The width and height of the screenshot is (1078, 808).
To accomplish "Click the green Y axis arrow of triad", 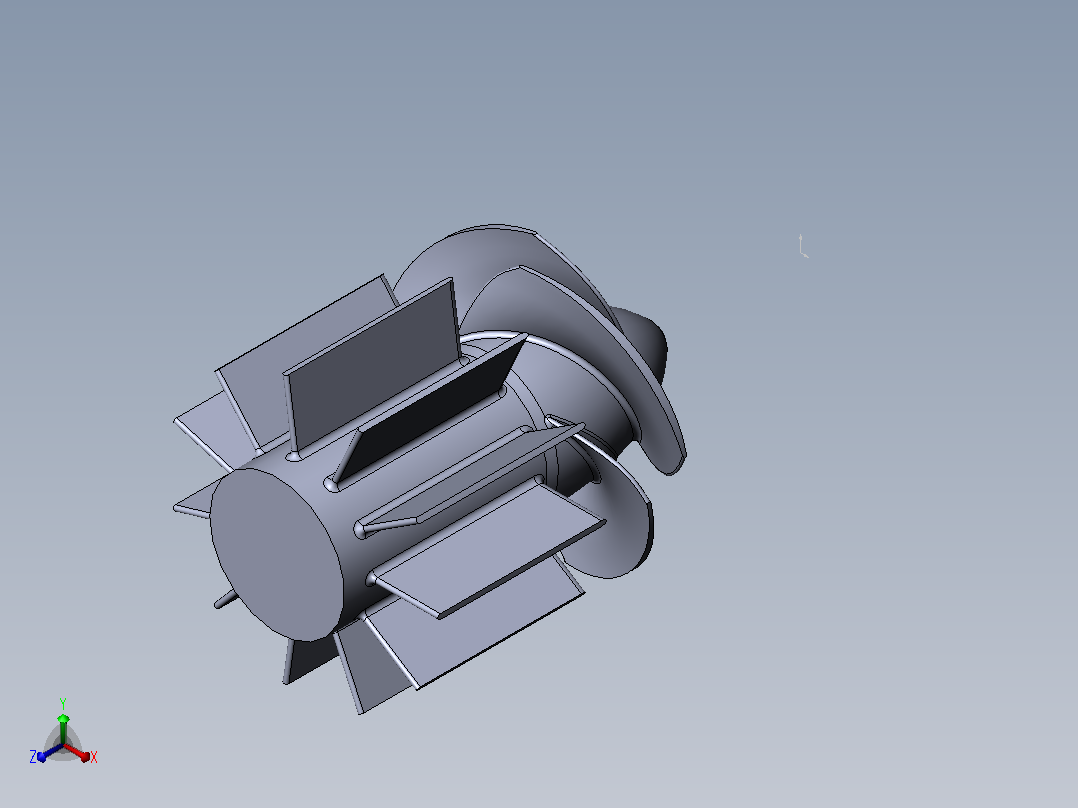I will coord(63,728).
